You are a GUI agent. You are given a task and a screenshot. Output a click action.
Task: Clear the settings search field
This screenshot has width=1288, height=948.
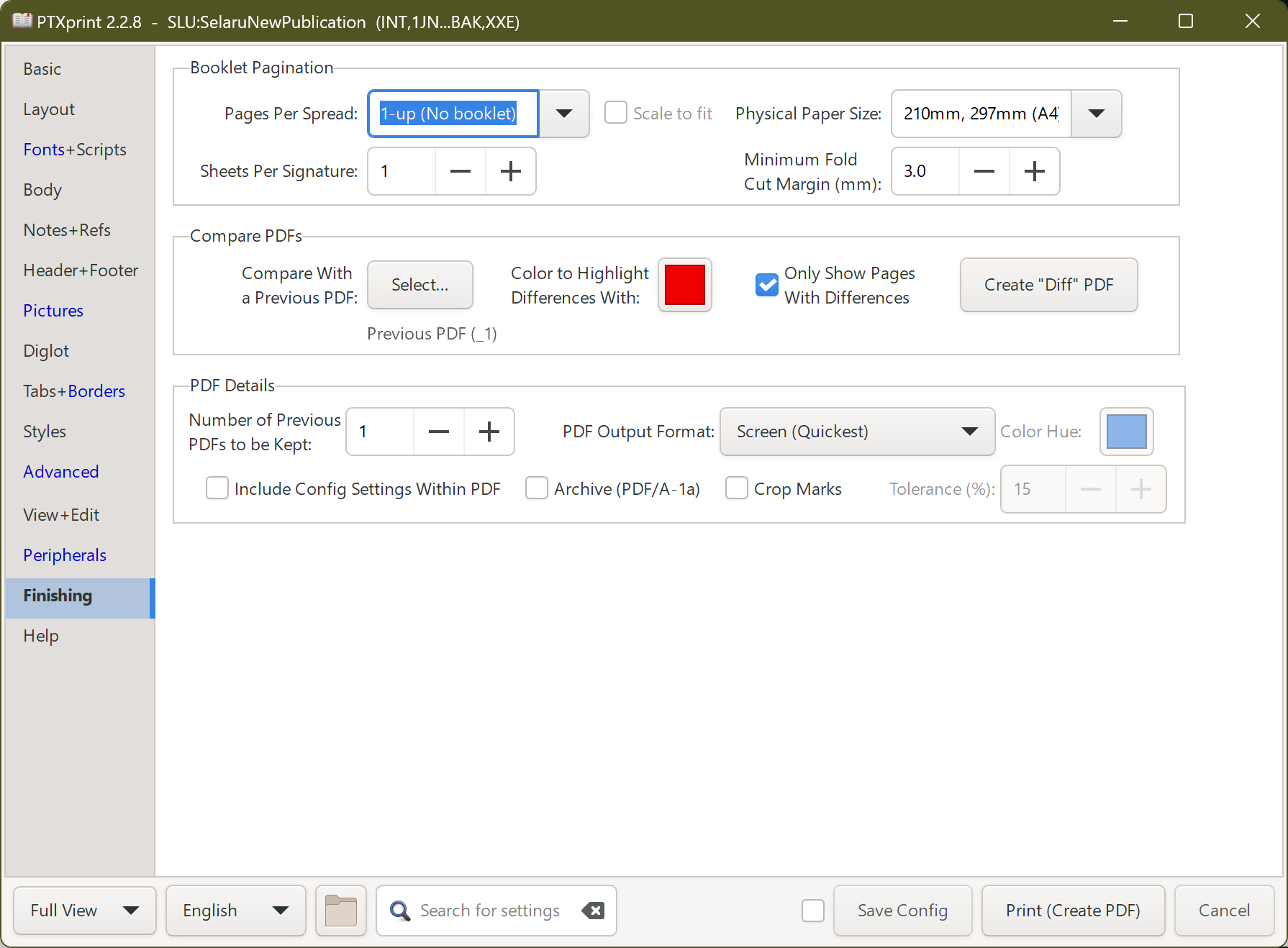tap(593, 910)
